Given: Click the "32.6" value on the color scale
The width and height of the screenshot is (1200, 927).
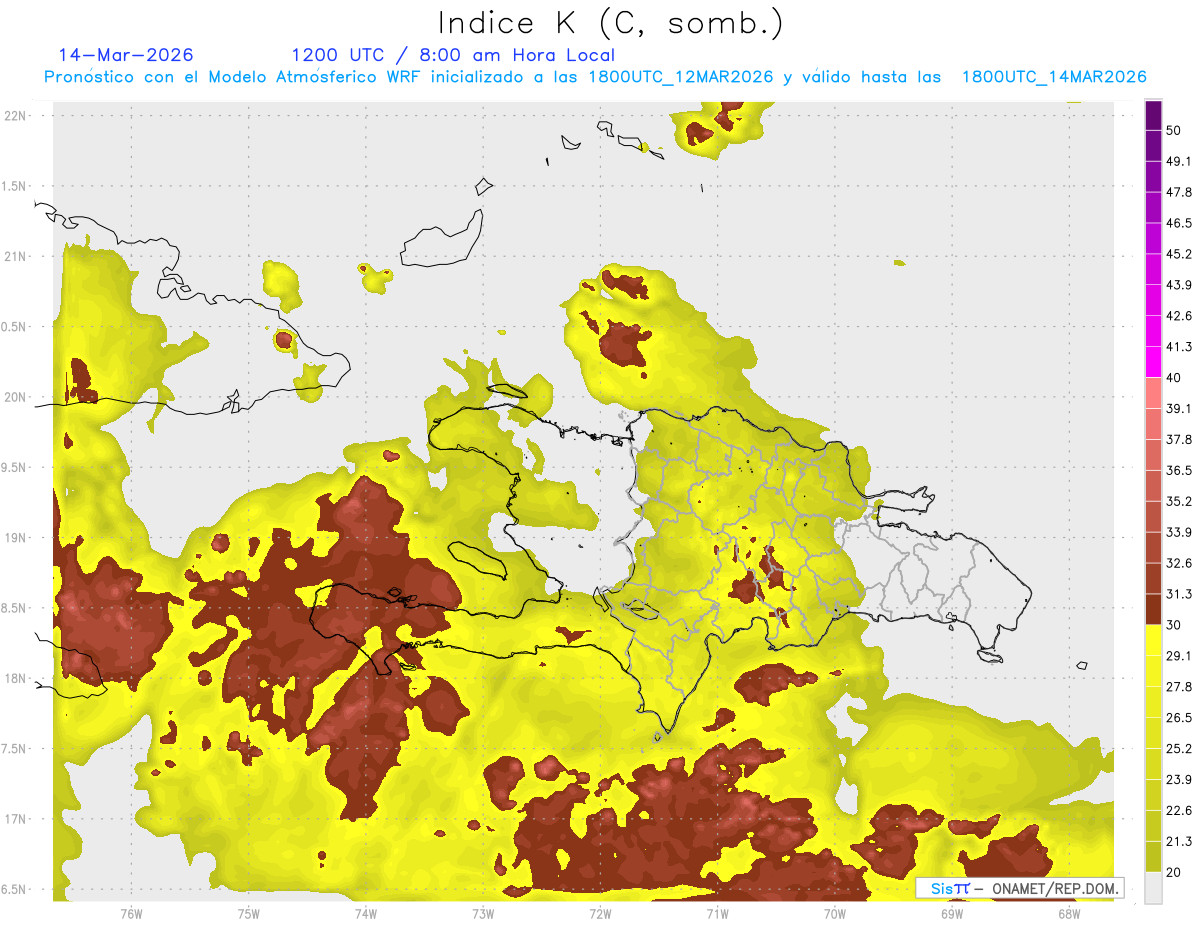Looking at the screenshot, I should (x=1179, y=563).
